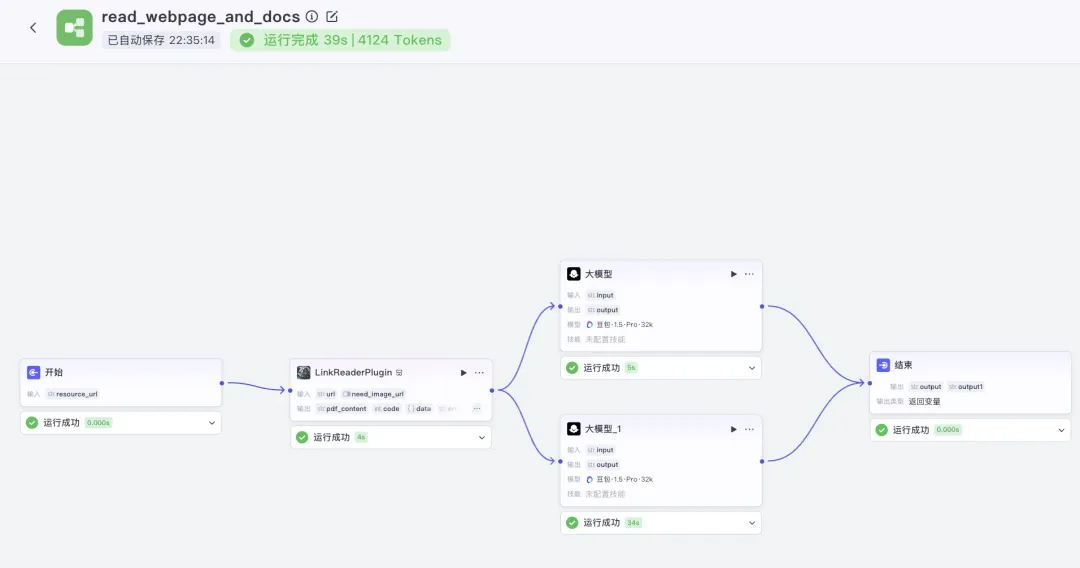Screen dimensions: 1080x568
Task: Select the 开始 node title
Action: point(54,372)
